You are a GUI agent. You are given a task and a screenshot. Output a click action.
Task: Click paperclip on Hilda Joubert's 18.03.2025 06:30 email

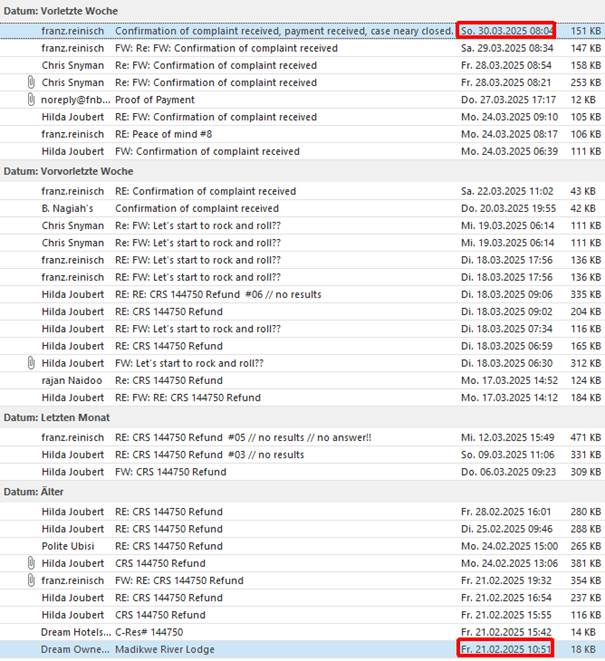[x=31, y=363]
